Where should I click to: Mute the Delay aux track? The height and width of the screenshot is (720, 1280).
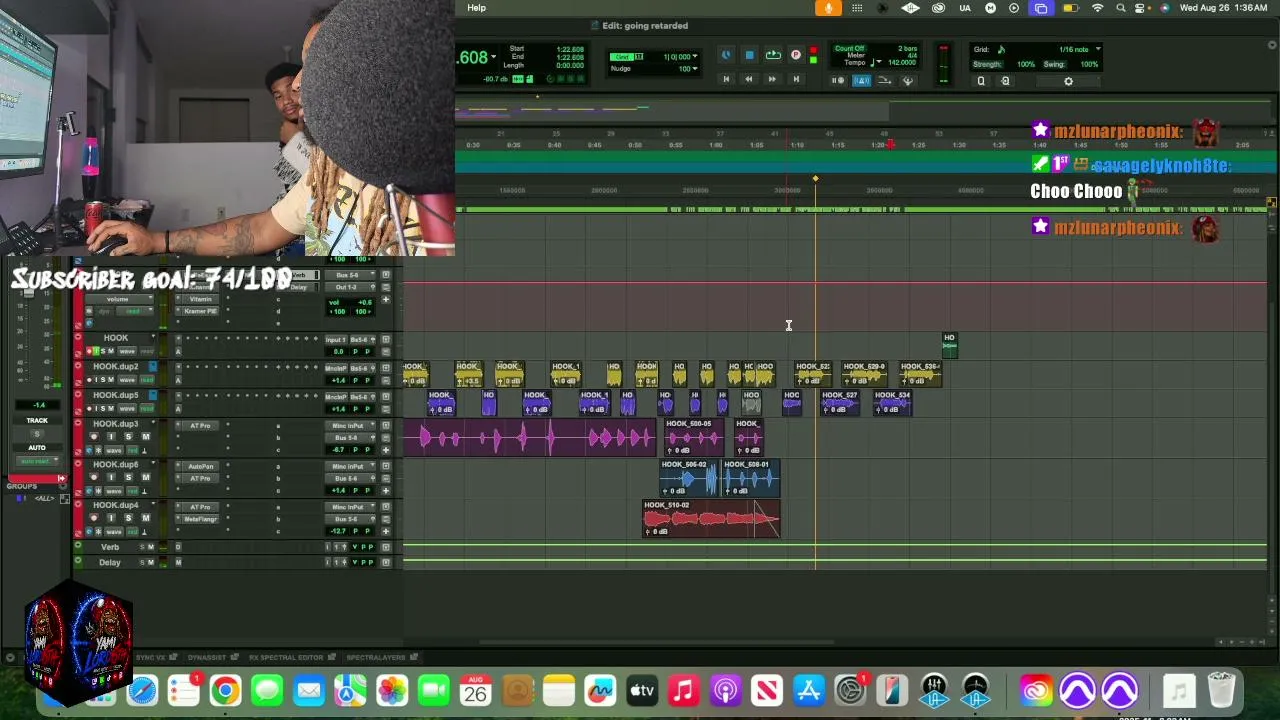[152, 562]
